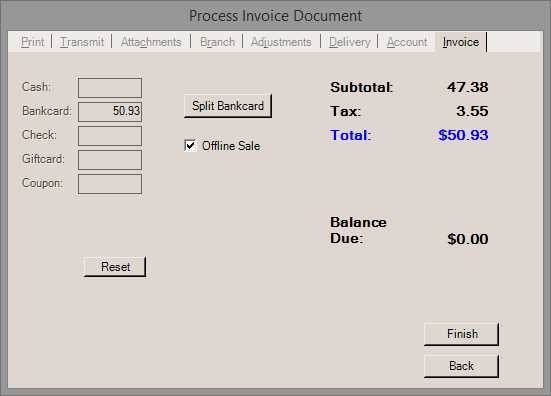551x396 pixels.
Task: Uncheck the Offline Sale checkbox
Action: (x=190, y=145)
